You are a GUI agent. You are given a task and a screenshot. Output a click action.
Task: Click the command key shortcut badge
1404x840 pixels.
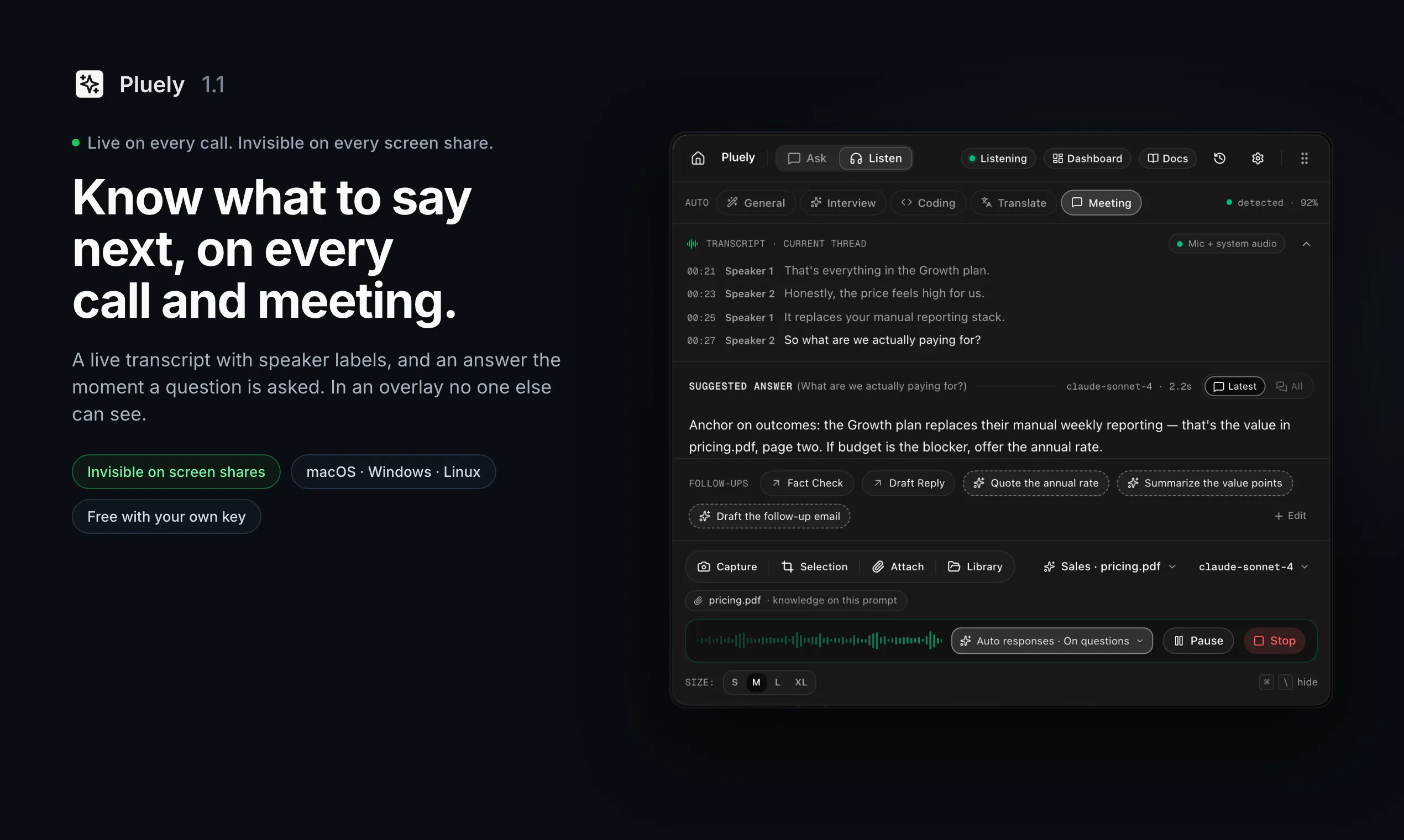(1266, 682)
